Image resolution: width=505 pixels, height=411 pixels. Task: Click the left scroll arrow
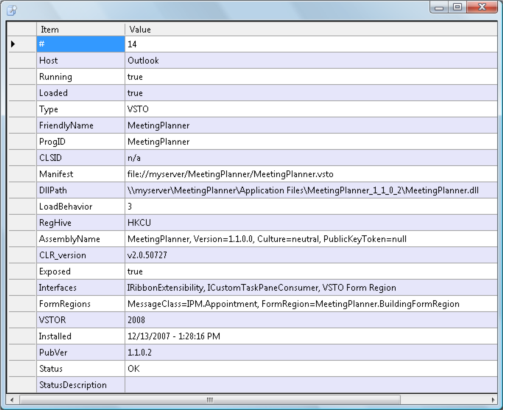[x=12, y=399]
